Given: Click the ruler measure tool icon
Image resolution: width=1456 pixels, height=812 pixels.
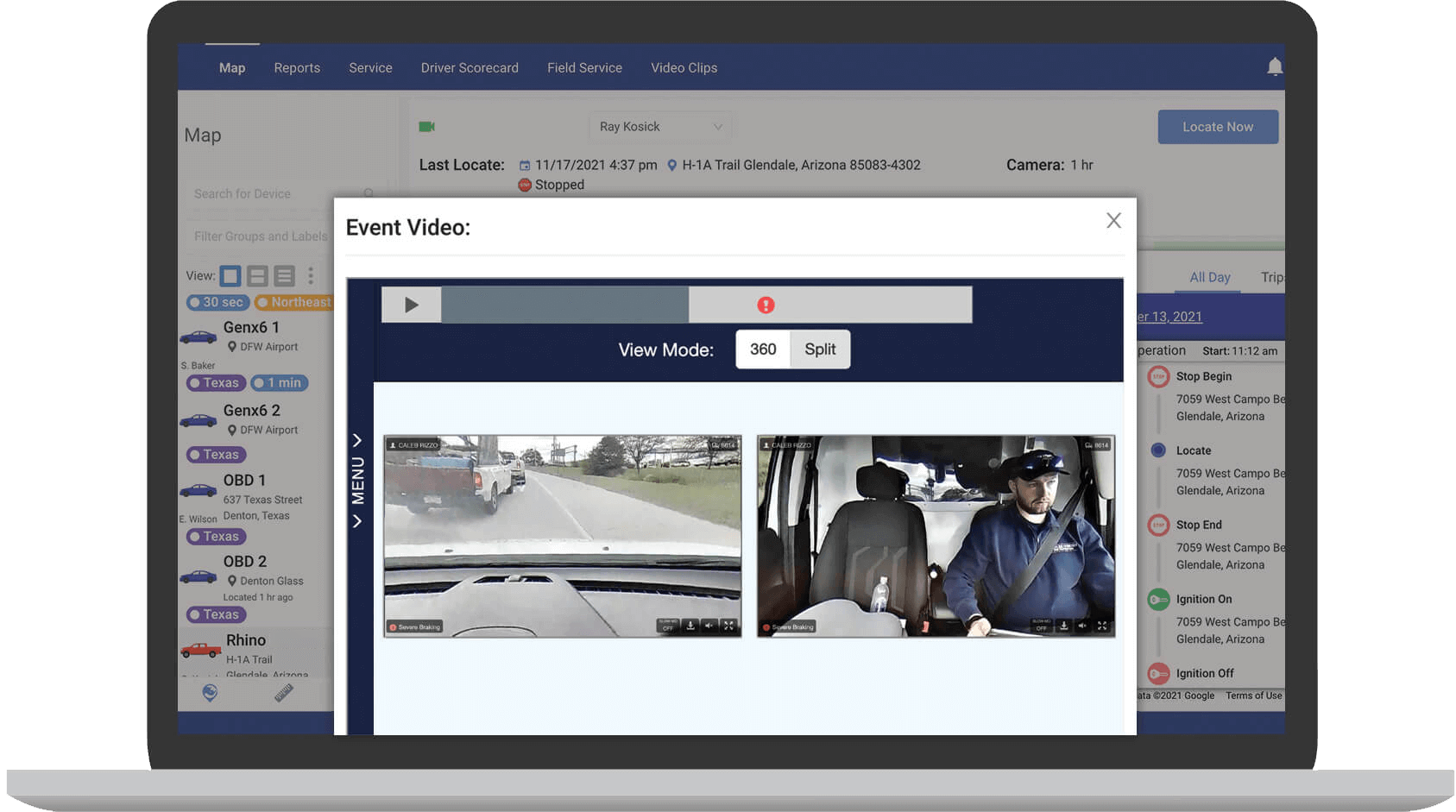Looking at the screenshot, I should pyautogui.click(x=284, y=693).
